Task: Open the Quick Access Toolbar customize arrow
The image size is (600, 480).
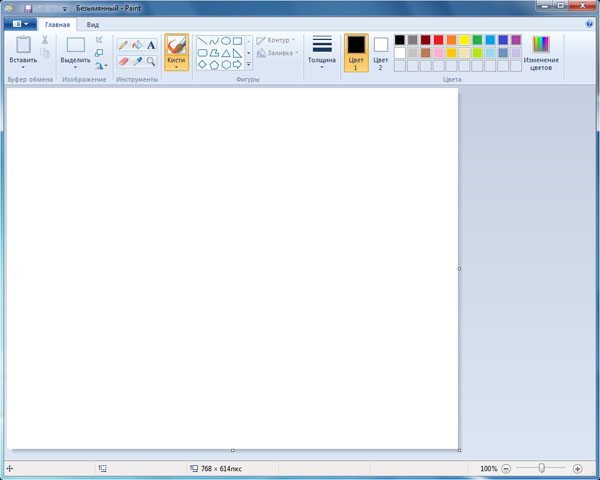Action: 65,9
